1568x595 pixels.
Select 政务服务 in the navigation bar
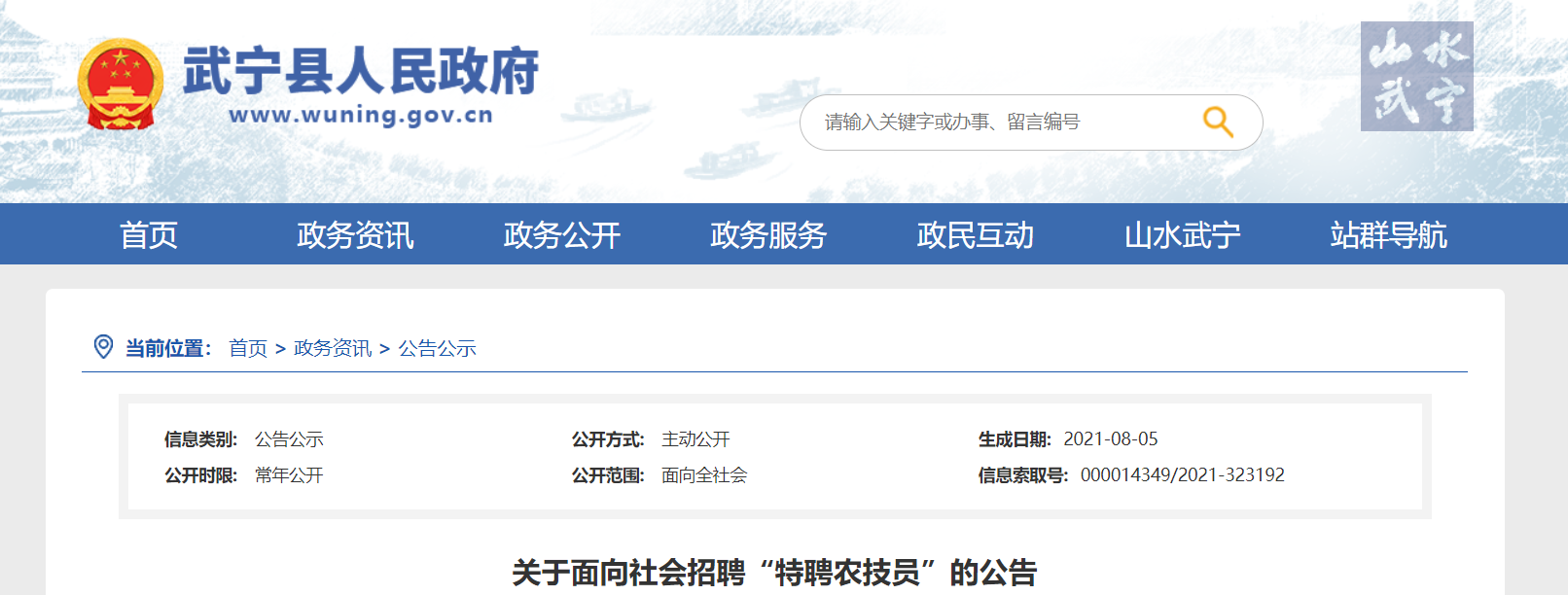click(767, 234)
